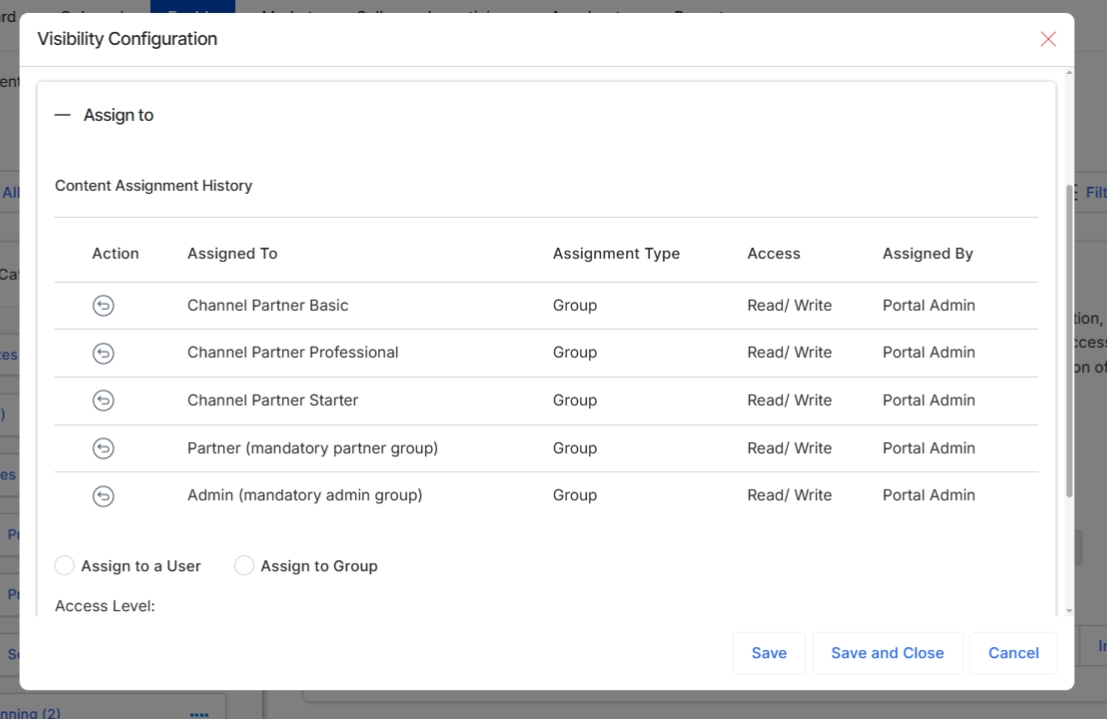
Task: Revoke assignment for Channel Partner Professional
Action: (103, 353)
